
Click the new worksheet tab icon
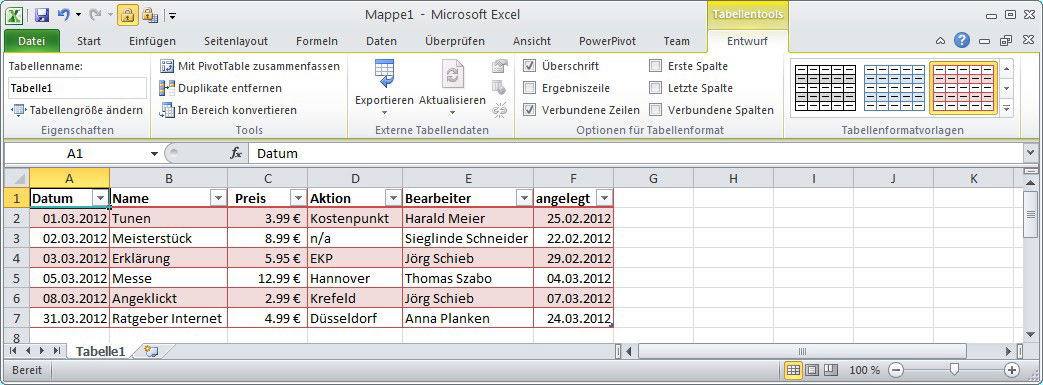pyautogui.click(x=151, y=351)
